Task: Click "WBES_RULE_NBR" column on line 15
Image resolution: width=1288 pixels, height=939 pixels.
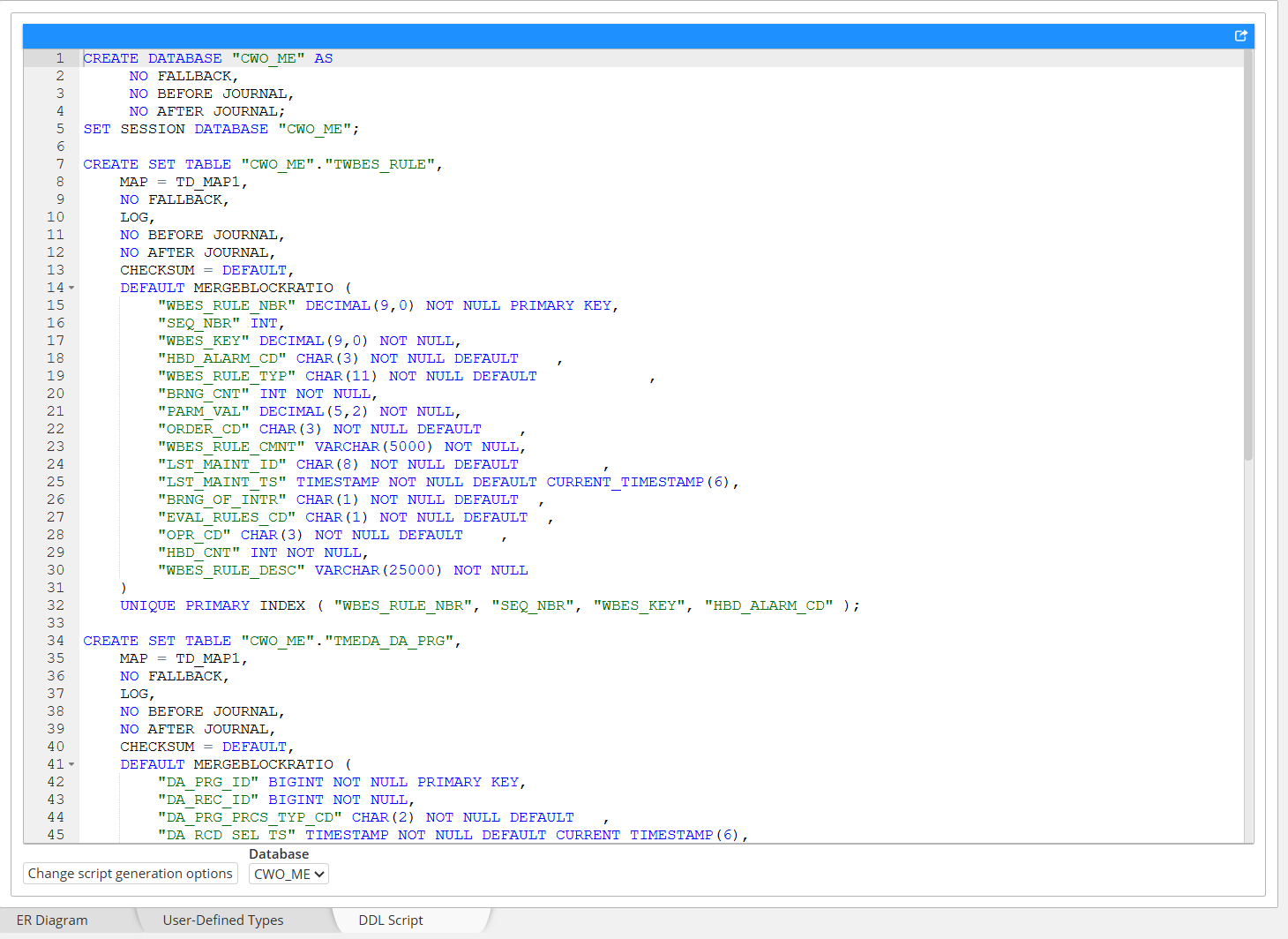Action: pos(227,305)
